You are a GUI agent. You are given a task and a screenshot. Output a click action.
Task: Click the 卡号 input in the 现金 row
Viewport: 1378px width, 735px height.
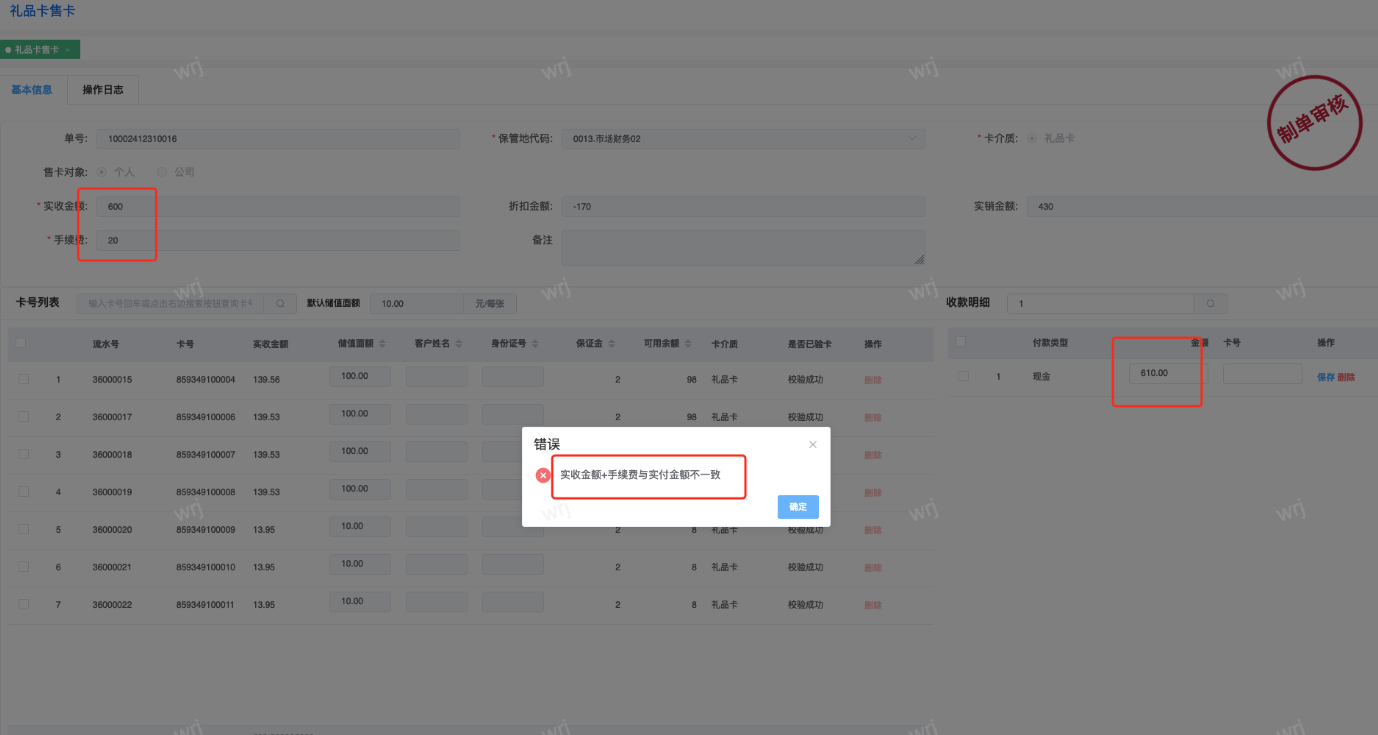[x=1262, y=374]
